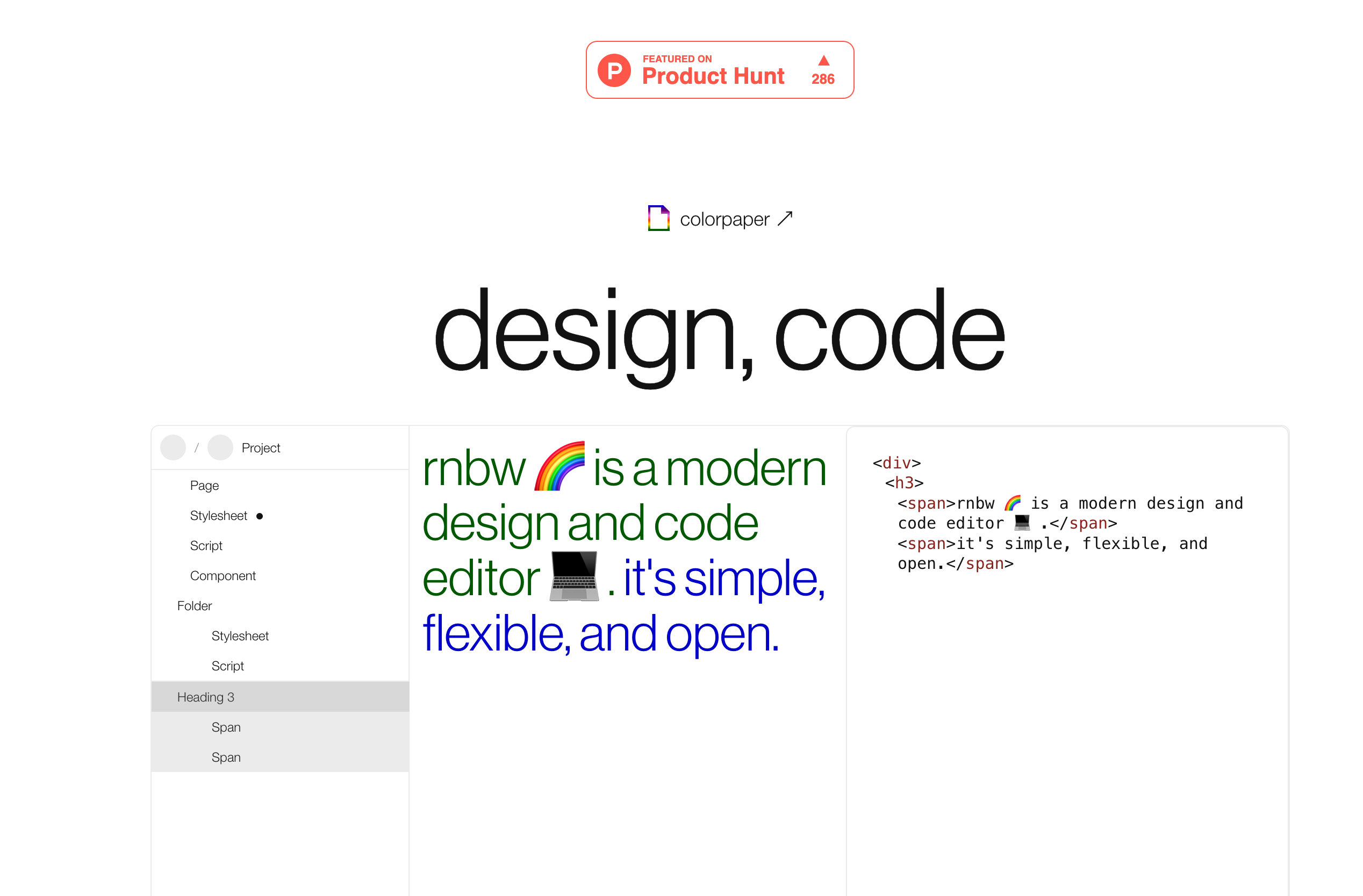Select the Stylesheet inside Folder
This screenshot has height=896, width=1363.
point(280,636)
